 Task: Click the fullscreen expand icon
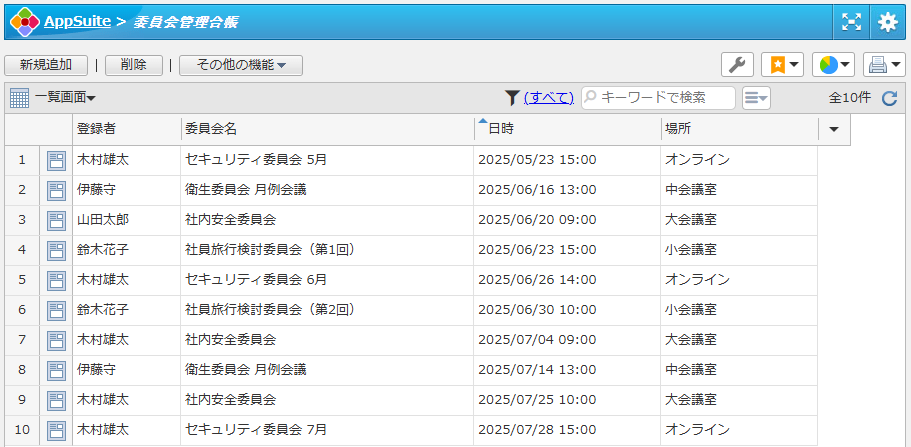851,21
